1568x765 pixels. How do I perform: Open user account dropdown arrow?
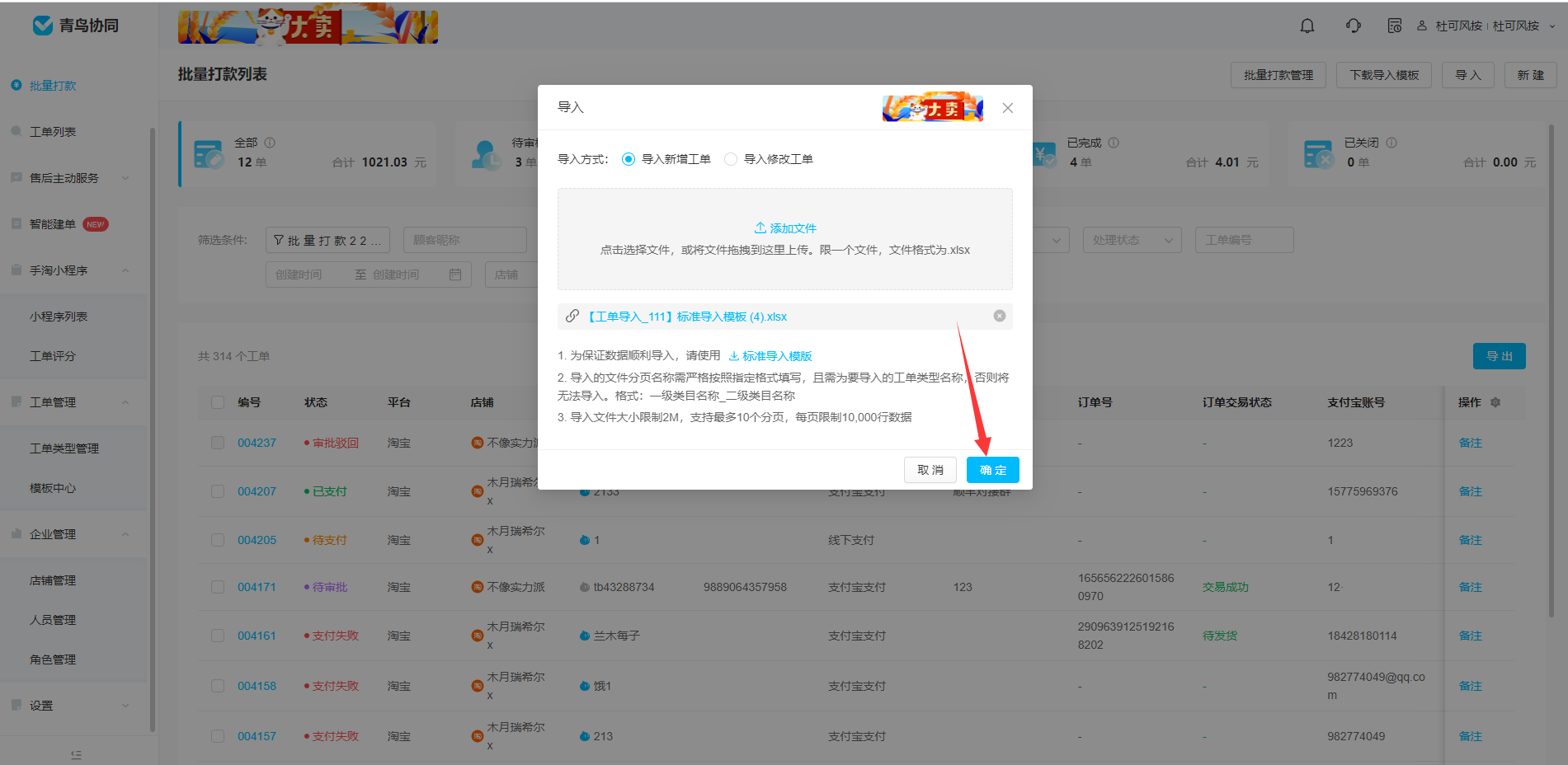(x=1552, y=26)
